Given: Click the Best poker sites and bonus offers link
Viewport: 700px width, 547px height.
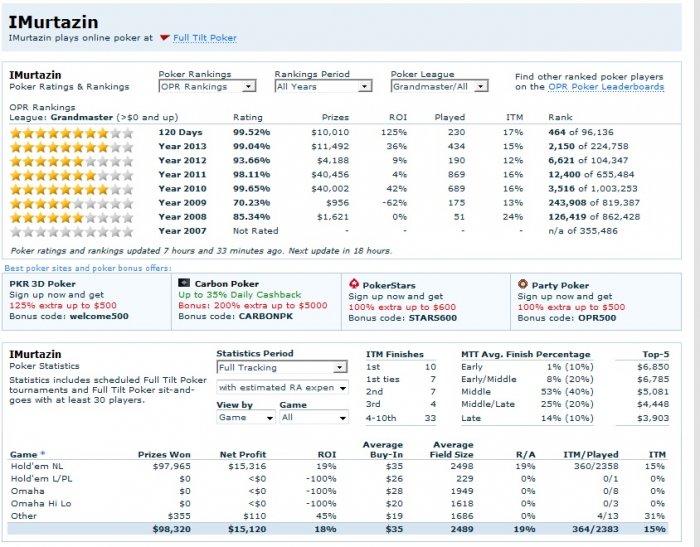Looking at the screenshot, I should coord(88,268).
